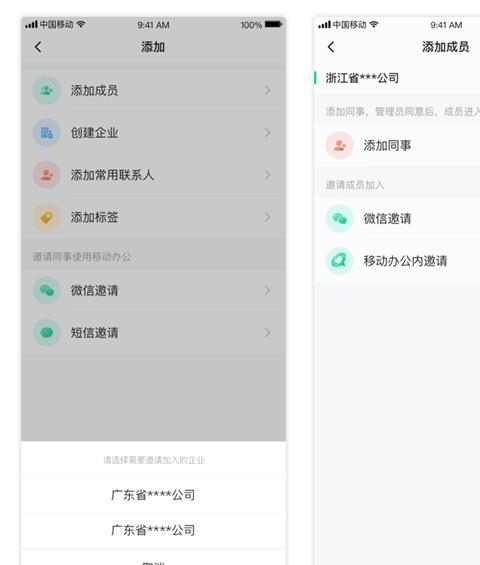Tap the 移动办公内邀请 green logo icon
The width and height of the screenshot is (480, 565).
point(339,261)
